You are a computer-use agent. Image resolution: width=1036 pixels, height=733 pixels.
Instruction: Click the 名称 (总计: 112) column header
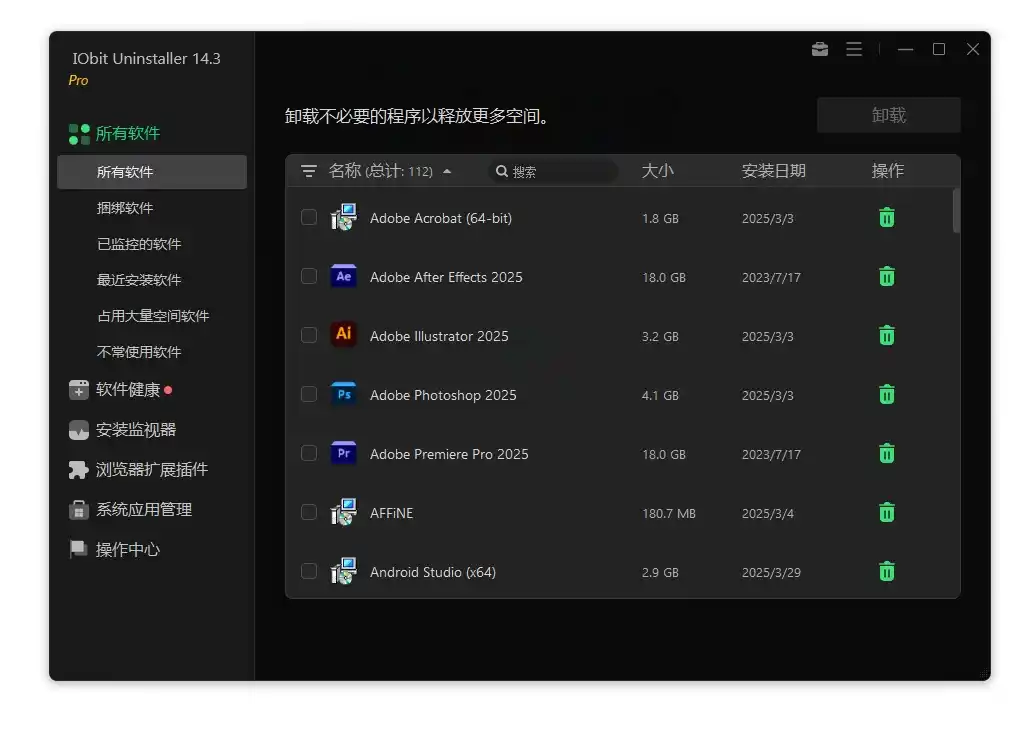pos(381,171)
